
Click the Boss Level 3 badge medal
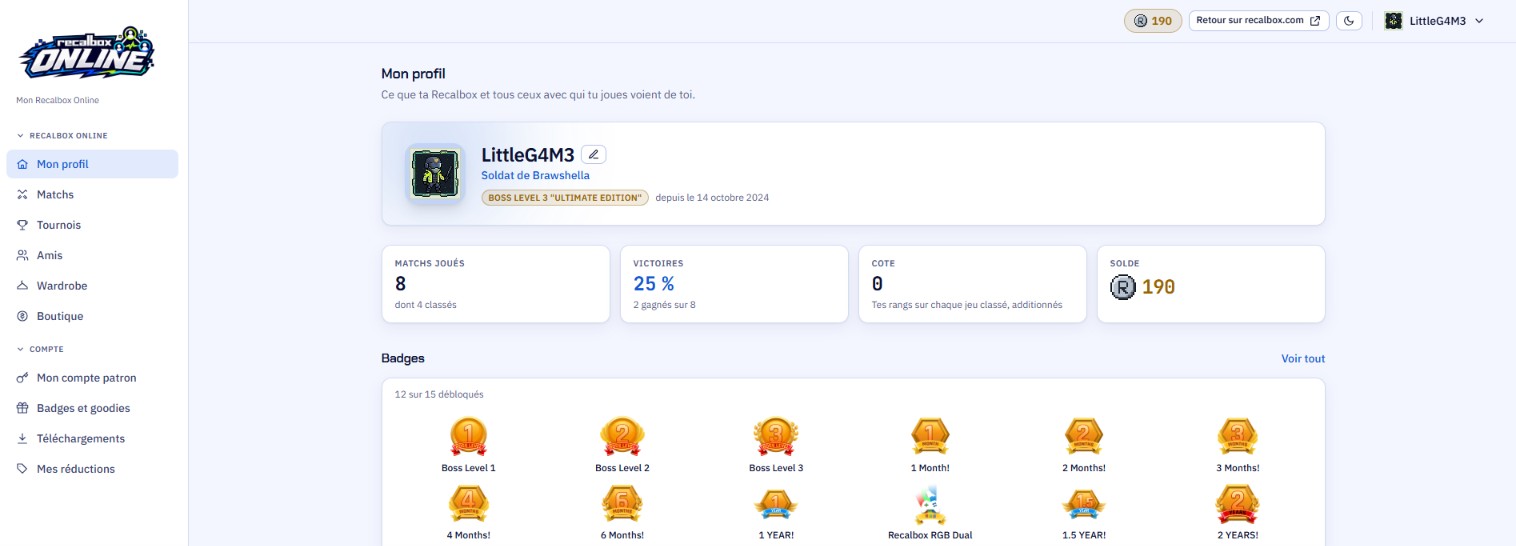[776, 437]
